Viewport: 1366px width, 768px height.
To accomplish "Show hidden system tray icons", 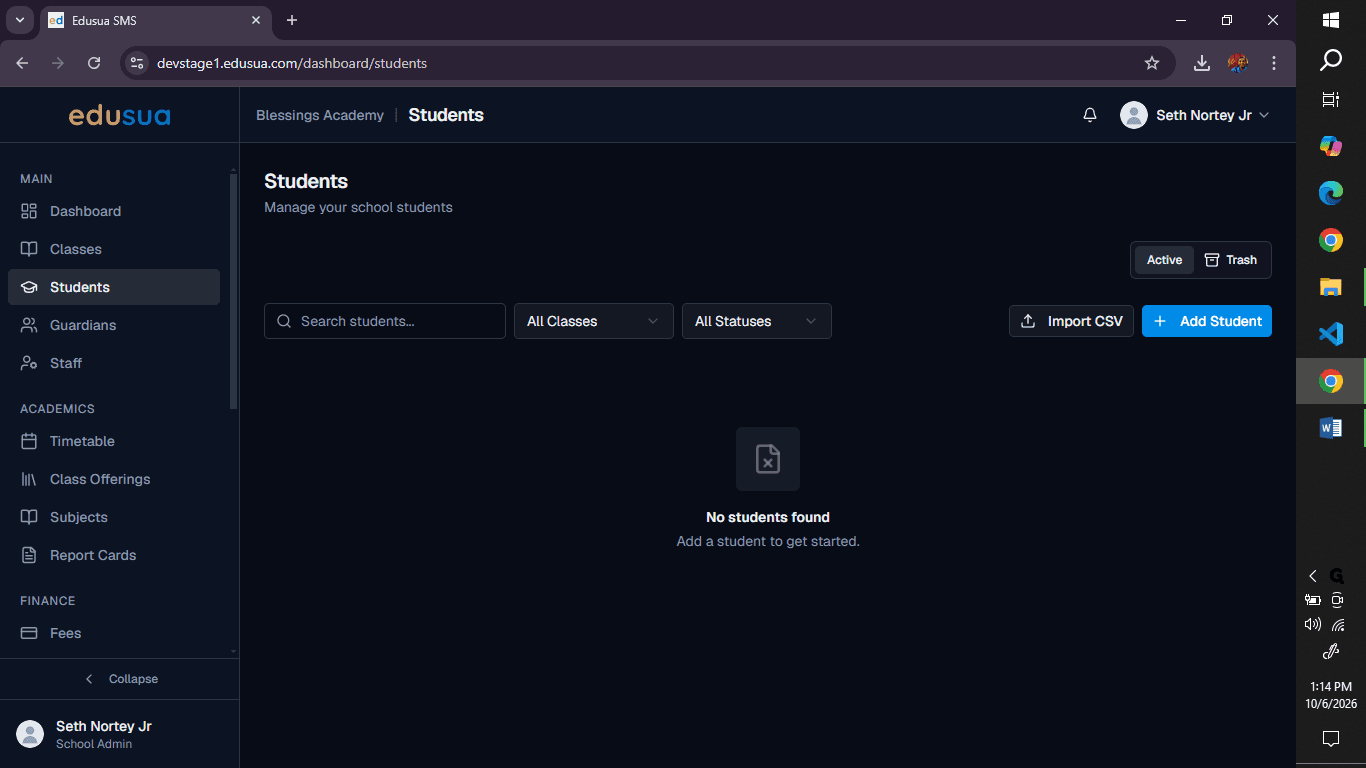I will [1313, 576].
